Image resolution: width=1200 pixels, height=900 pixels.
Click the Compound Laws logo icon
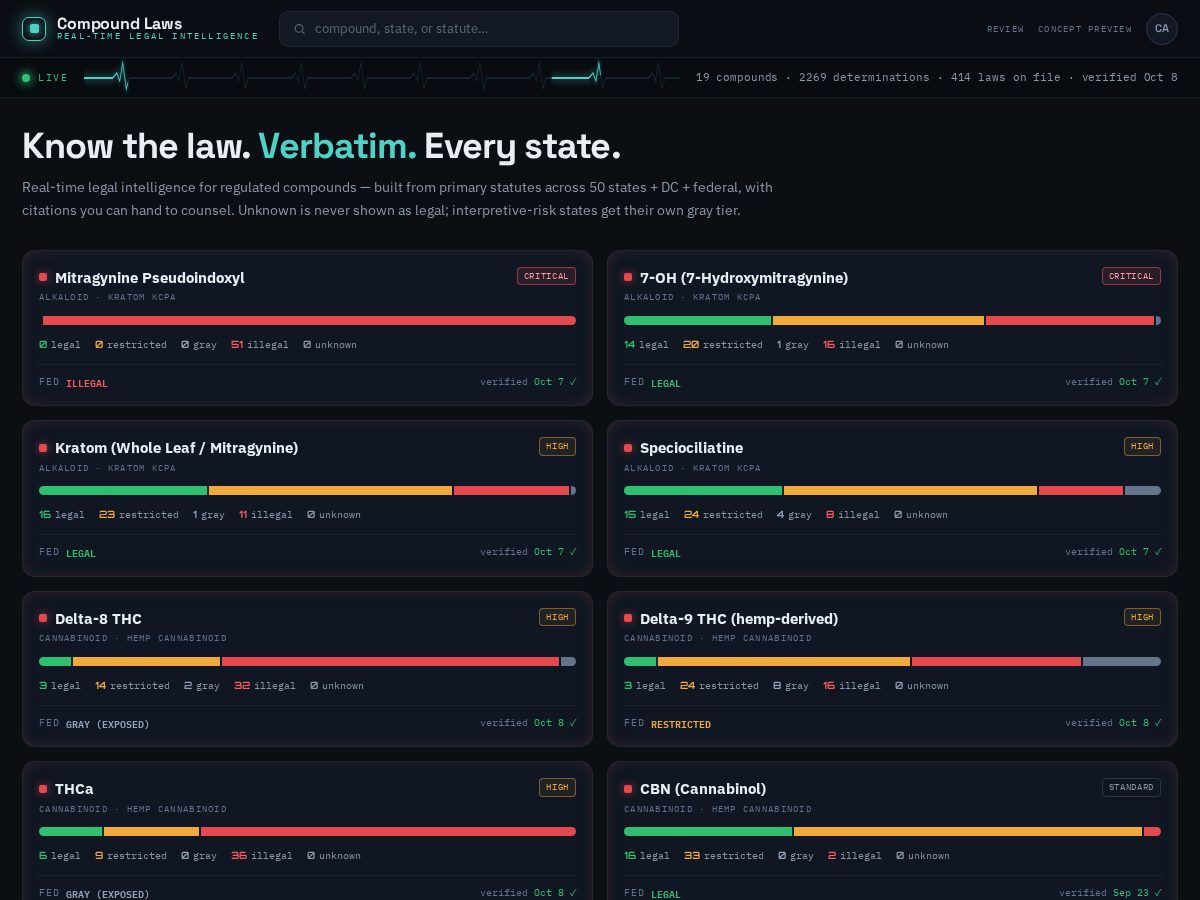[34, 29]
